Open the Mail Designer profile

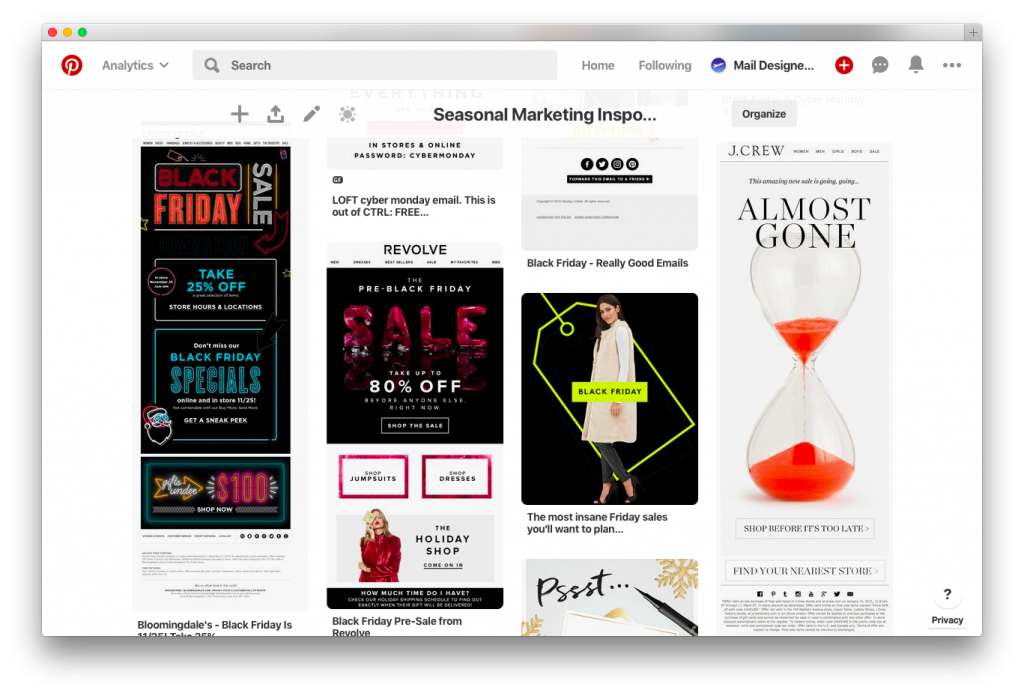763,65
